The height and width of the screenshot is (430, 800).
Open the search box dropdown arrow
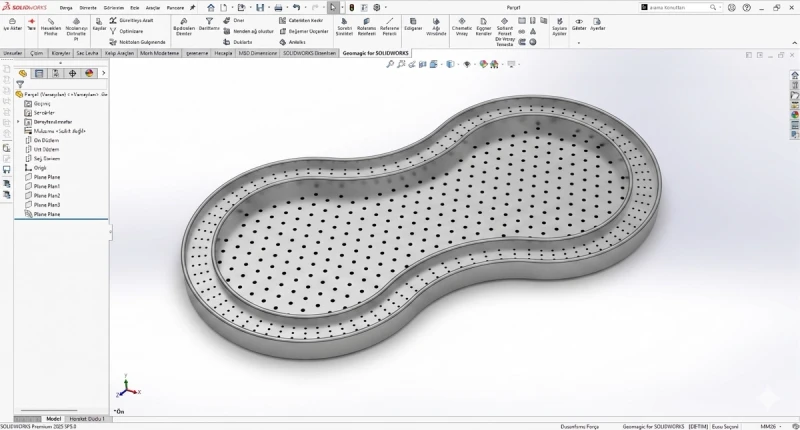pyautogui.click(x=720, y=8)
